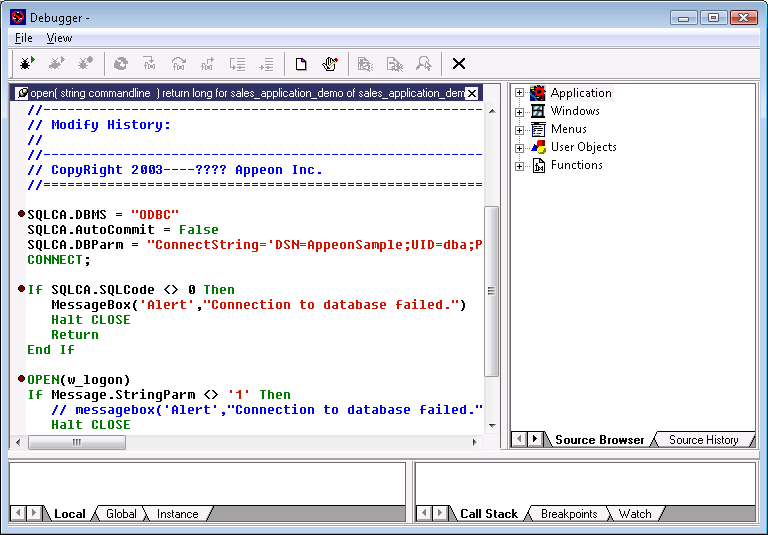Toggle breakpoint on the SQLCA.DBMS line

tap(21, 214)
